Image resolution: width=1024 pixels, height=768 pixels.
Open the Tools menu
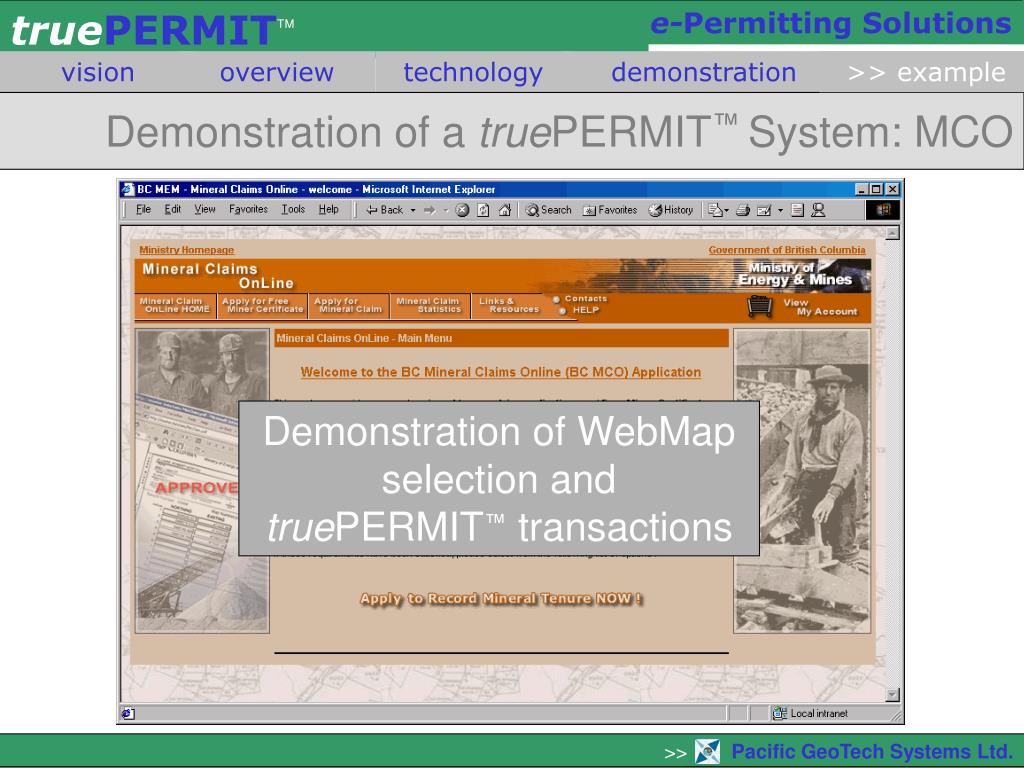(x=293, y=209)
